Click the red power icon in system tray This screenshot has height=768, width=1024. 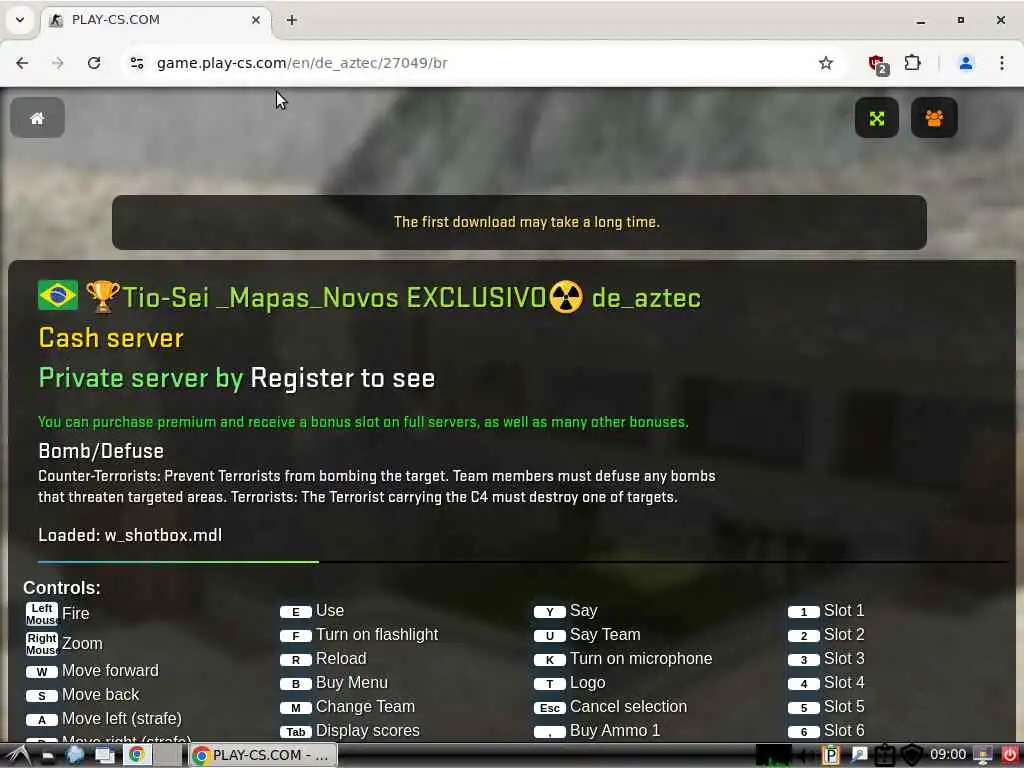1010,755
